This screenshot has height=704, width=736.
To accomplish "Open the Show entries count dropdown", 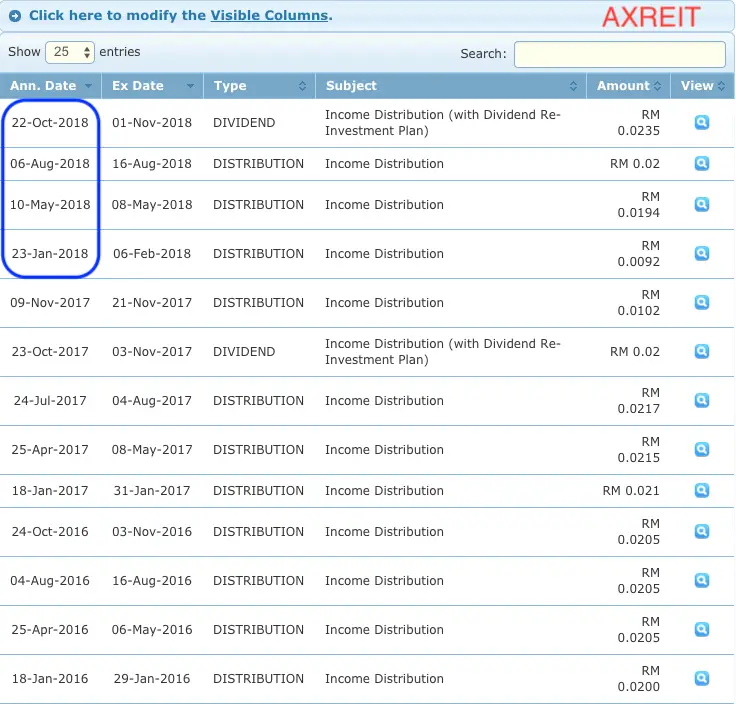I will pyautogui.click(x=70, y=52).
